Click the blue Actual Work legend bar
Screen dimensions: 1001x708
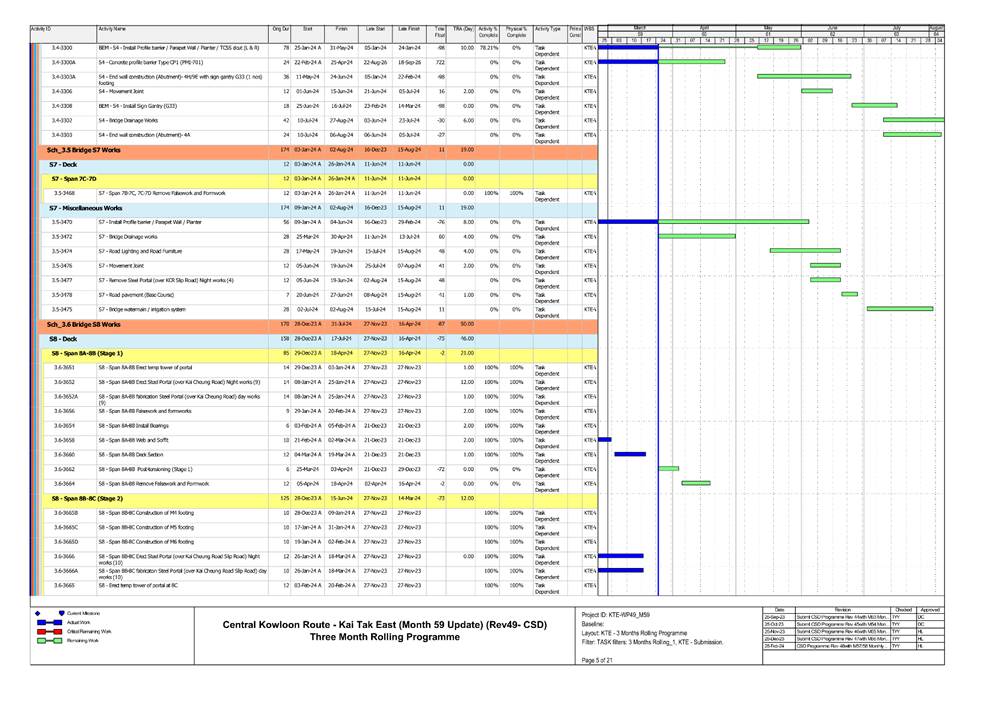pyautogui.click(x=44, y=622)
